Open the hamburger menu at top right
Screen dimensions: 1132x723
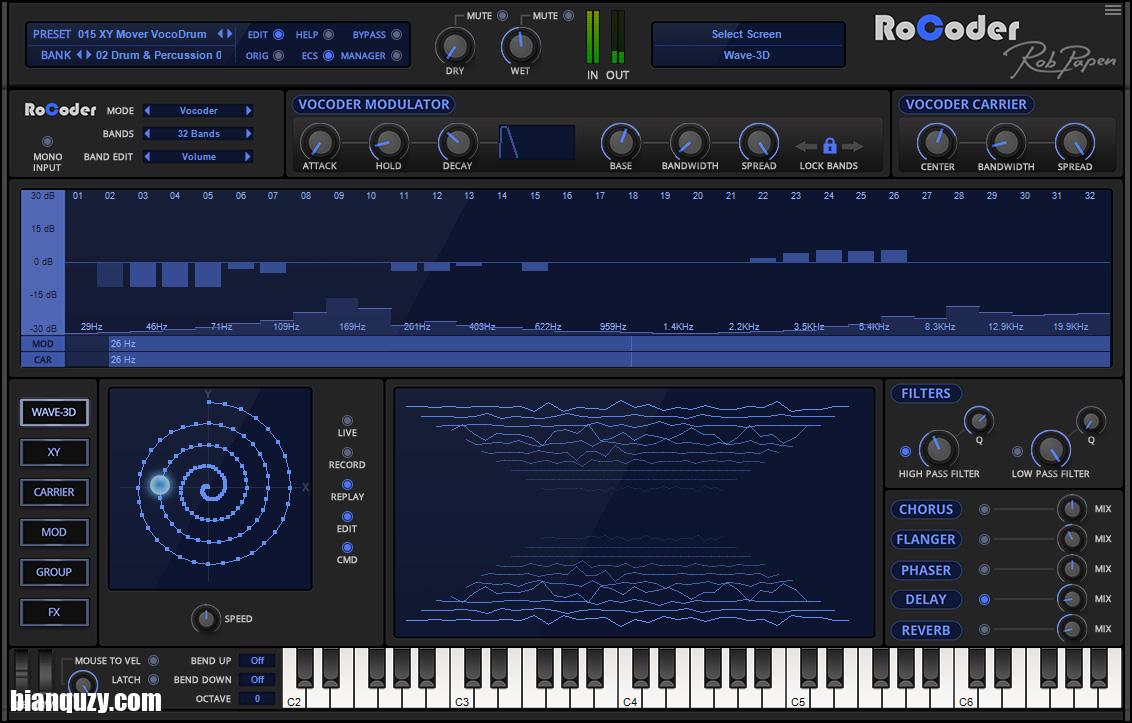point(1113,10)
